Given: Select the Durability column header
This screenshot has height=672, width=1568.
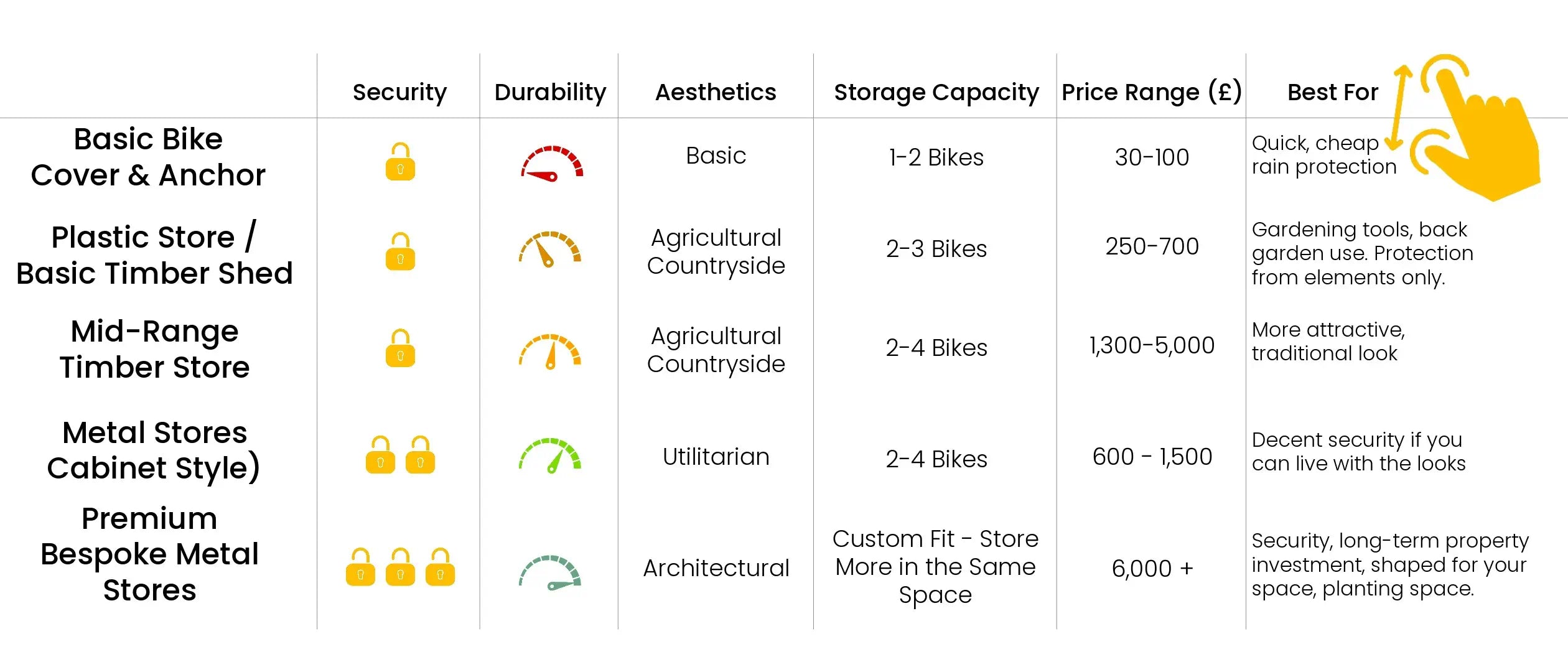Looking at the screenshot, I should click(x=550, y=92).
